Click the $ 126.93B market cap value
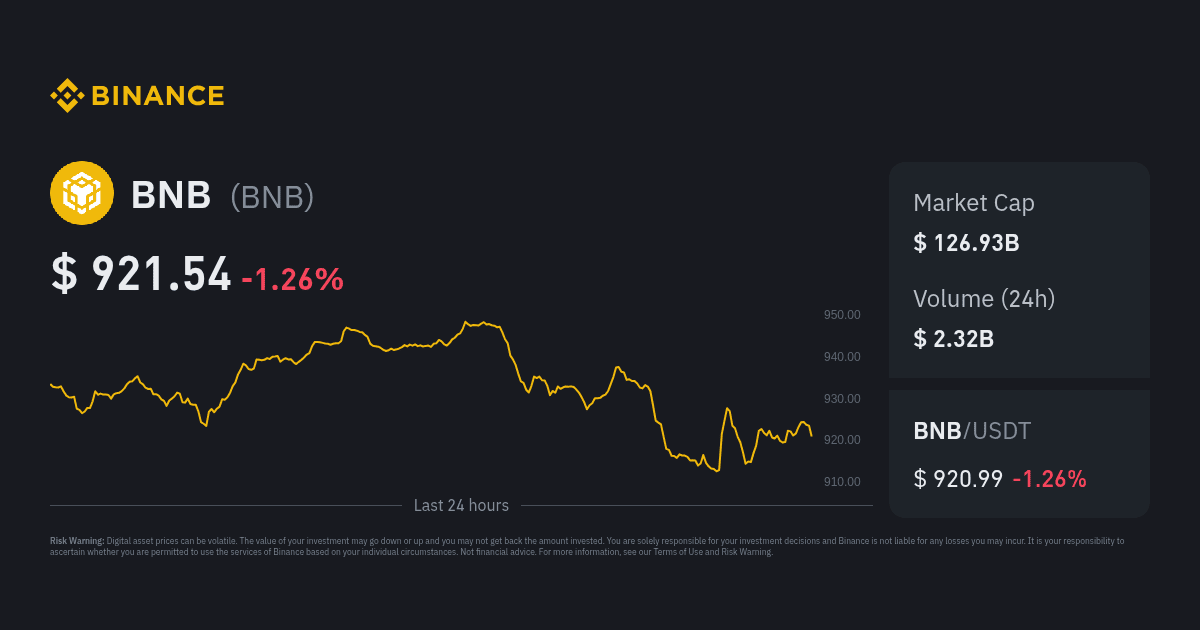Viewport: 1200px width, 630px height. (x=966, y=243)
